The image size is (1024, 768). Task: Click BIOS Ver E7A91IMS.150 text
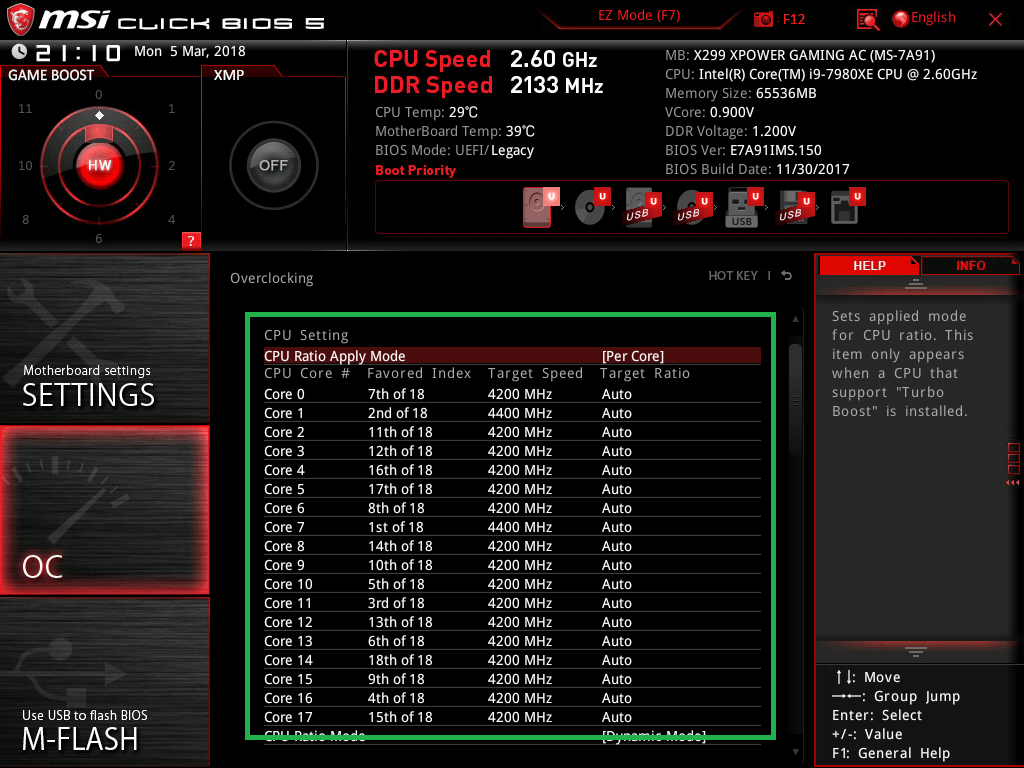click(x=743, y=150)
